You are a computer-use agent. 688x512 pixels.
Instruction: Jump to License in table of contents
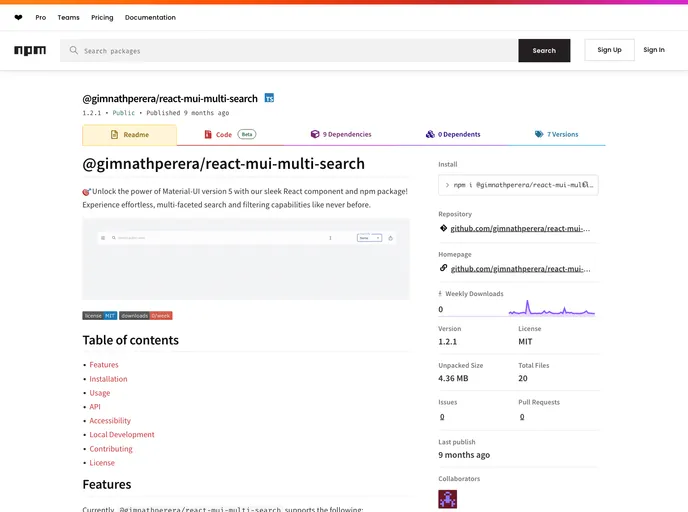click(x=102, y=462)
